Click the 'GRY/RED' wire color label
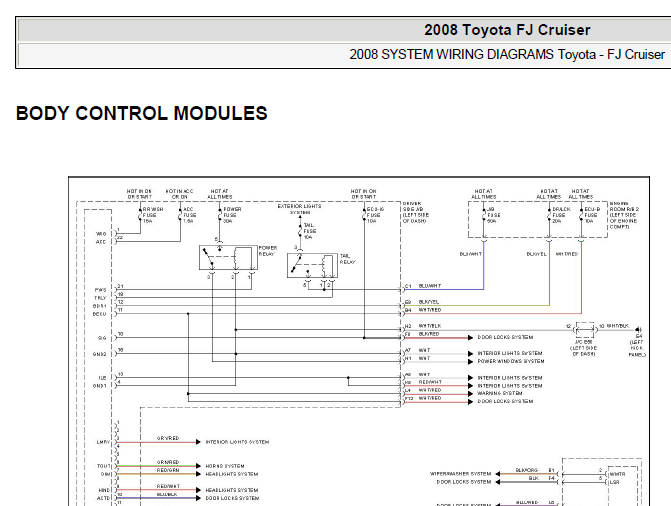Screen dimensions: 671x506 point(168,438)
